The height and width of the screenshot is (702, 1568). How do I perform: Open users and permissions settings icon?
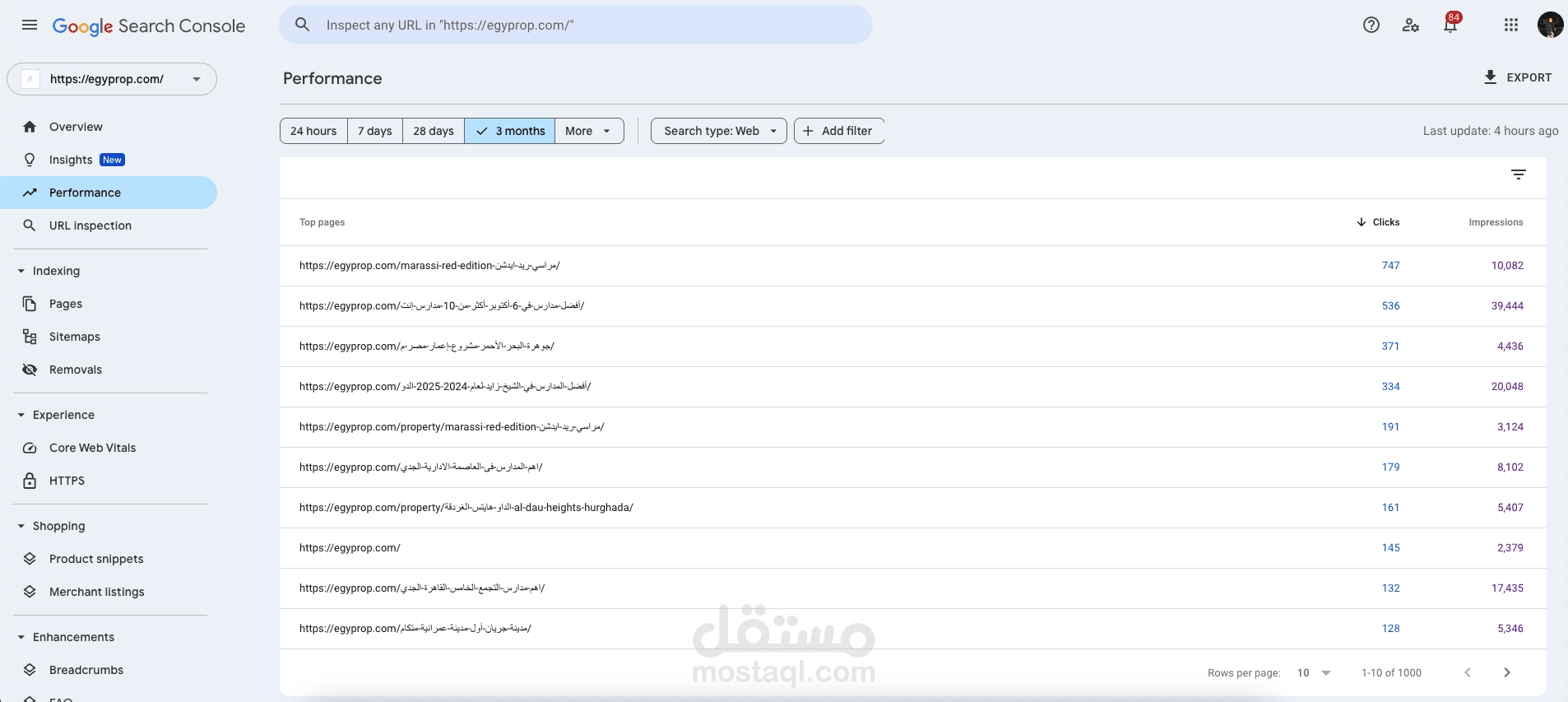click(x=1411, y=25)
